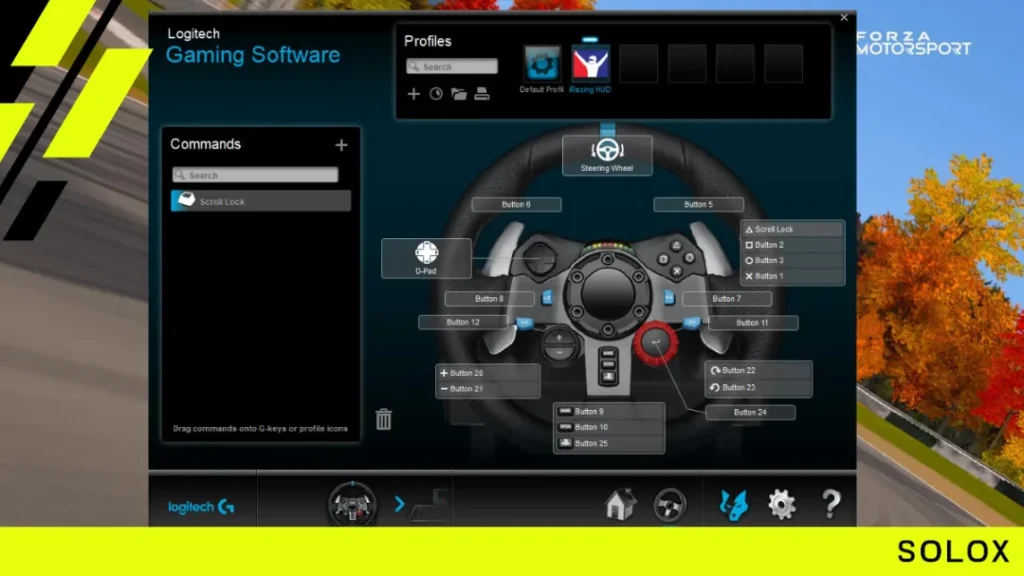Select the plus Button 20 assignment

488,373
